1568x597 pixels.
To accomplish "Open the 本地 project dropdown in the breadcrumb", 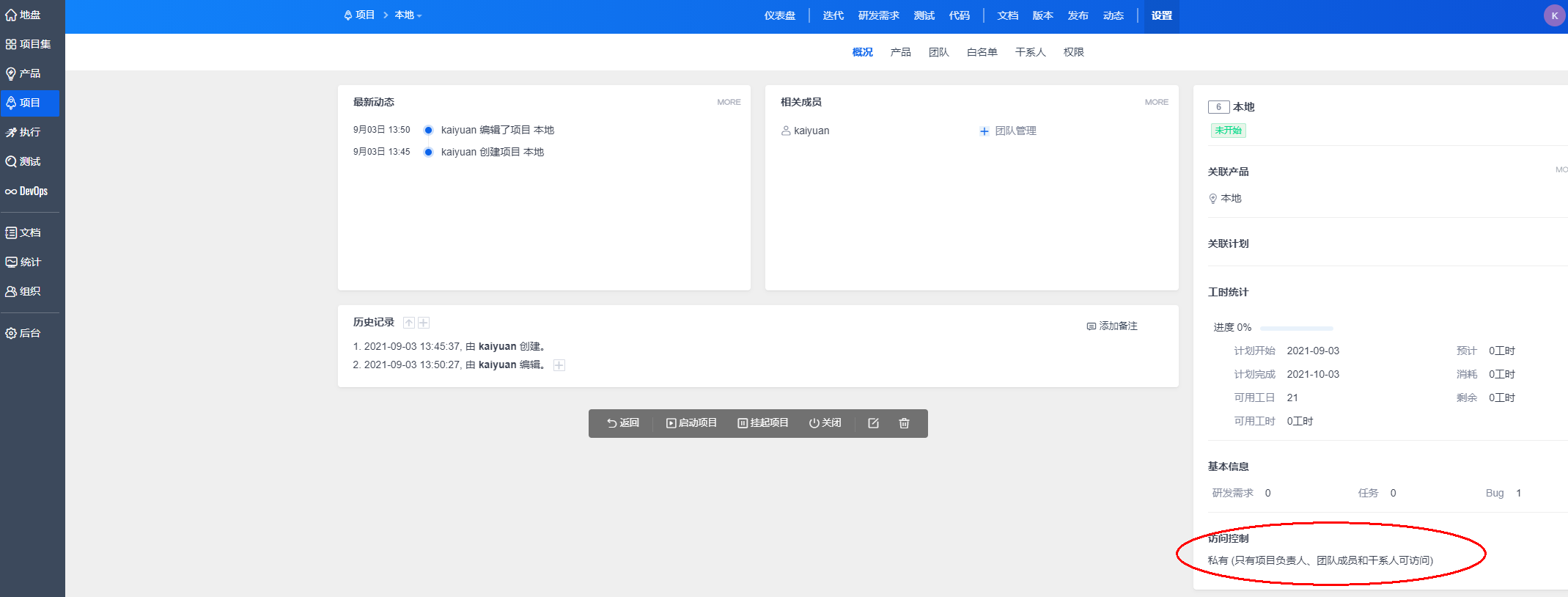I will tap(408, 15).
